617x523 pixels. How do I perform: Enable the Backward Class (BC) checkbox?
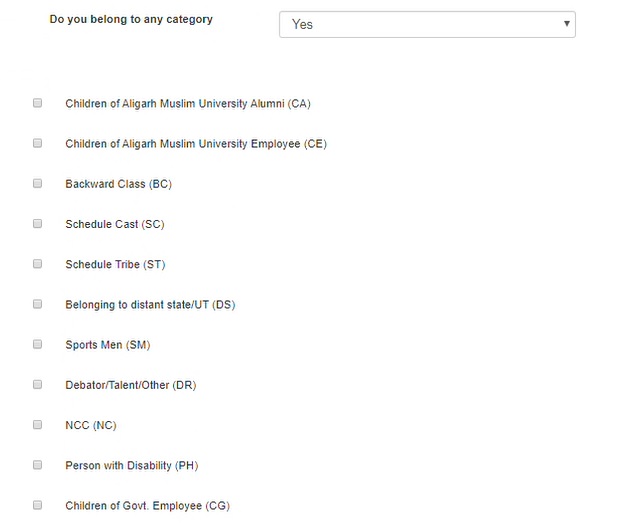coord(38,183)
